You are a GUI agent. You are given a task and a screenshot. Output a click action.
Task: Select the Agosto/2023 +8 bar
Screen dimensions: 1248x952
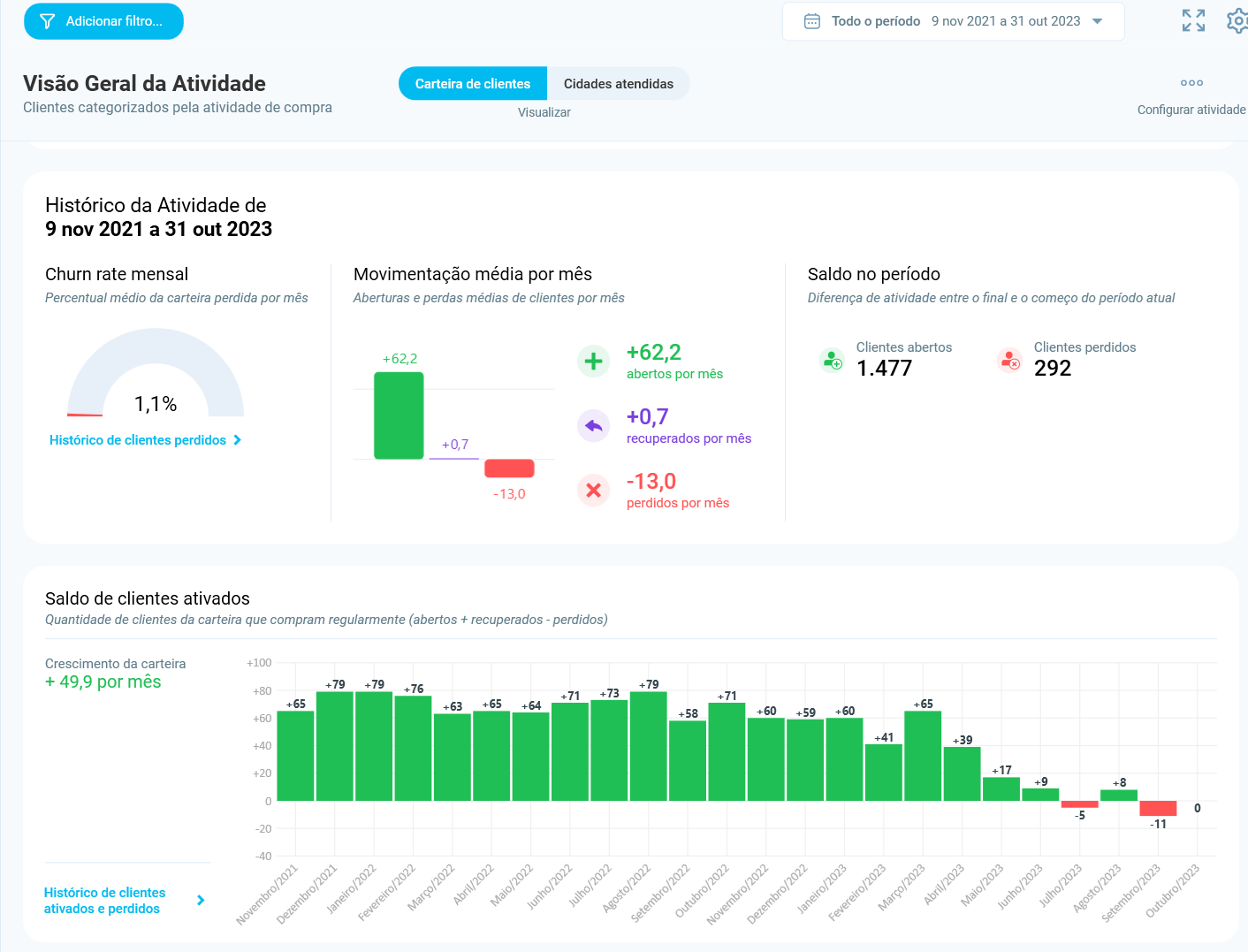1119,796
